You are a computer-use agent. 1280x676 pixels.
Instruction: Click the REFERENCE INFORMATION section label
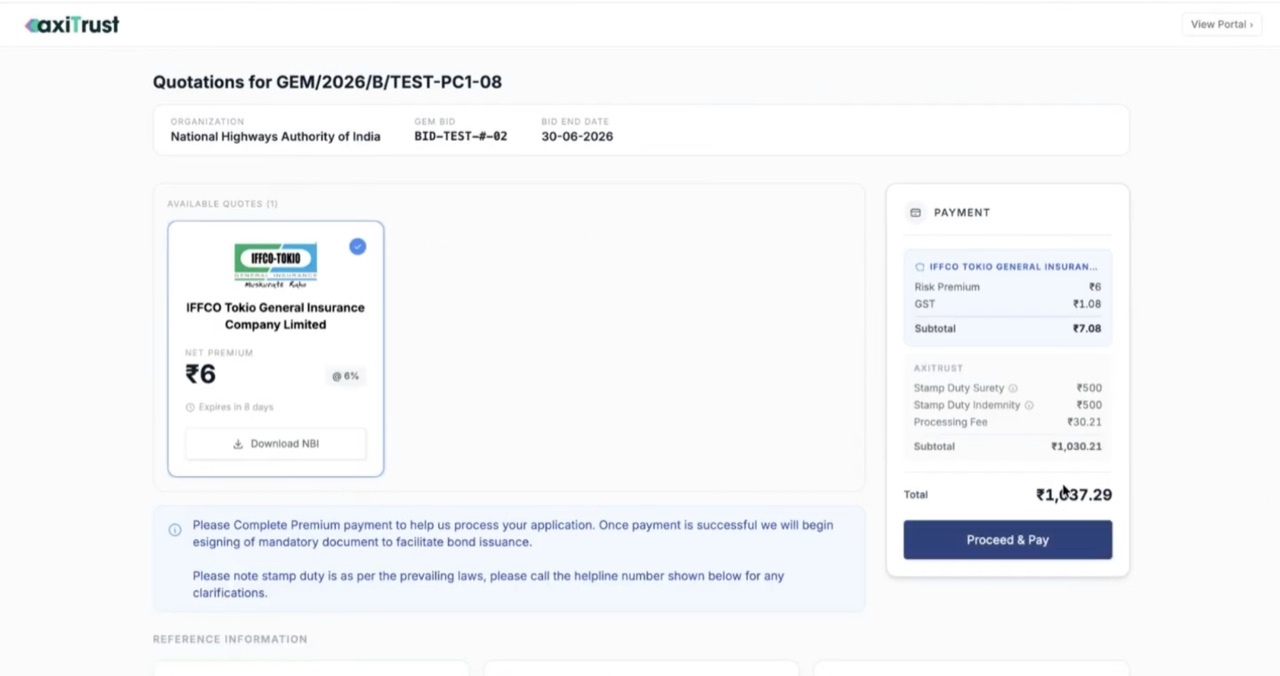tap(230, 639)
